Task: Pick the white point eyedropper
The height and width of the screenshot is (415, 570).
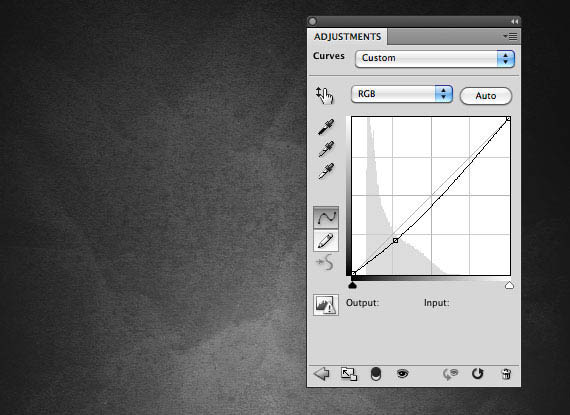Action: [x=326, y=171]
